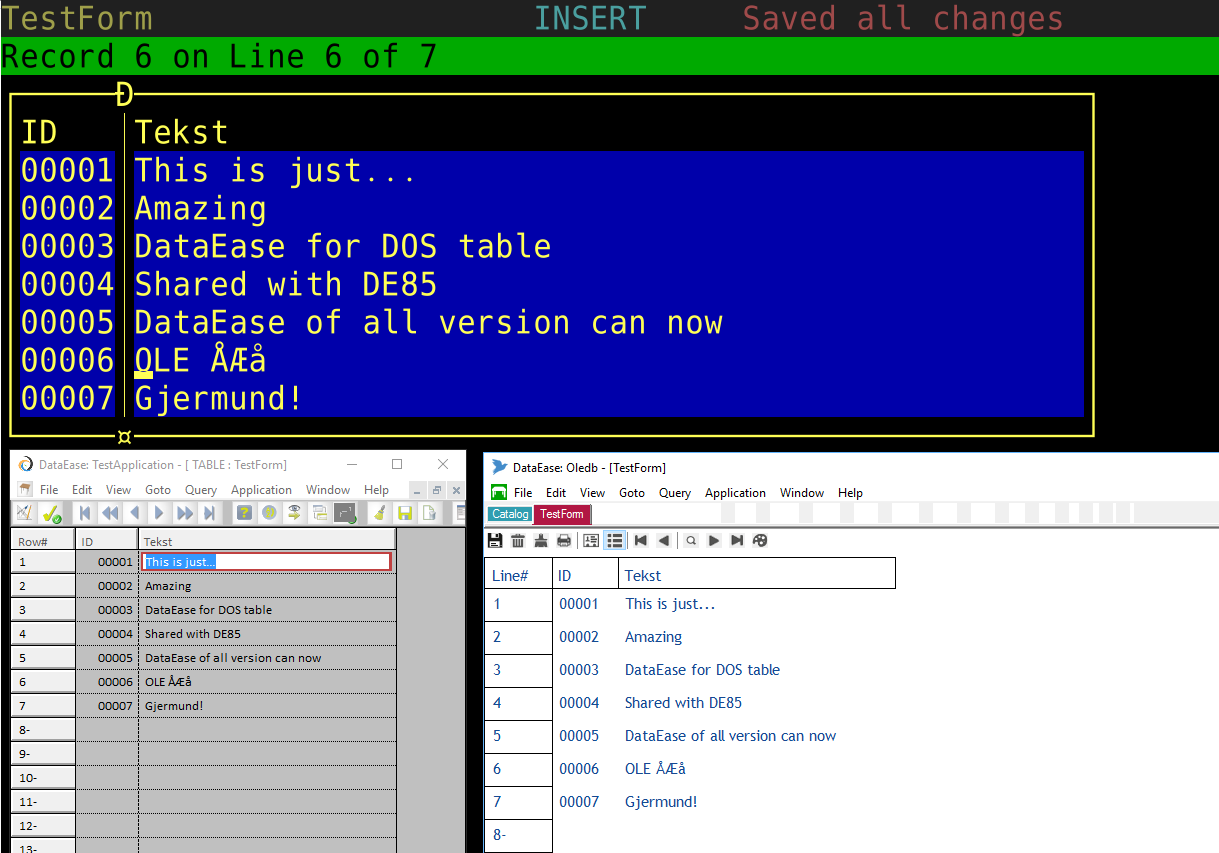Click the brush clear icon in Oledb
The height and width of the screenshot is (853, 1219).
541,541
